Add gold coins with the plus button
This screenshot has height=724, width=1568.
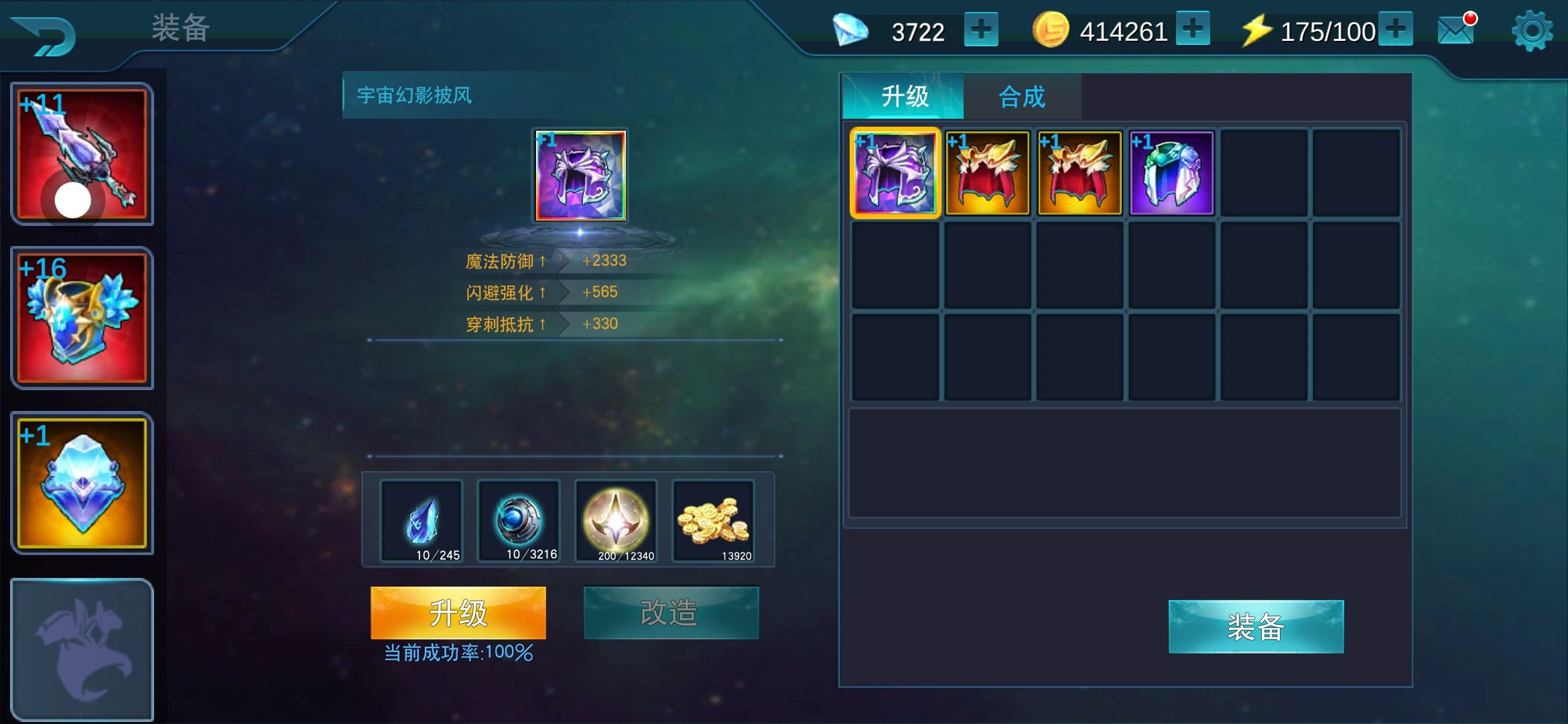1193,29
